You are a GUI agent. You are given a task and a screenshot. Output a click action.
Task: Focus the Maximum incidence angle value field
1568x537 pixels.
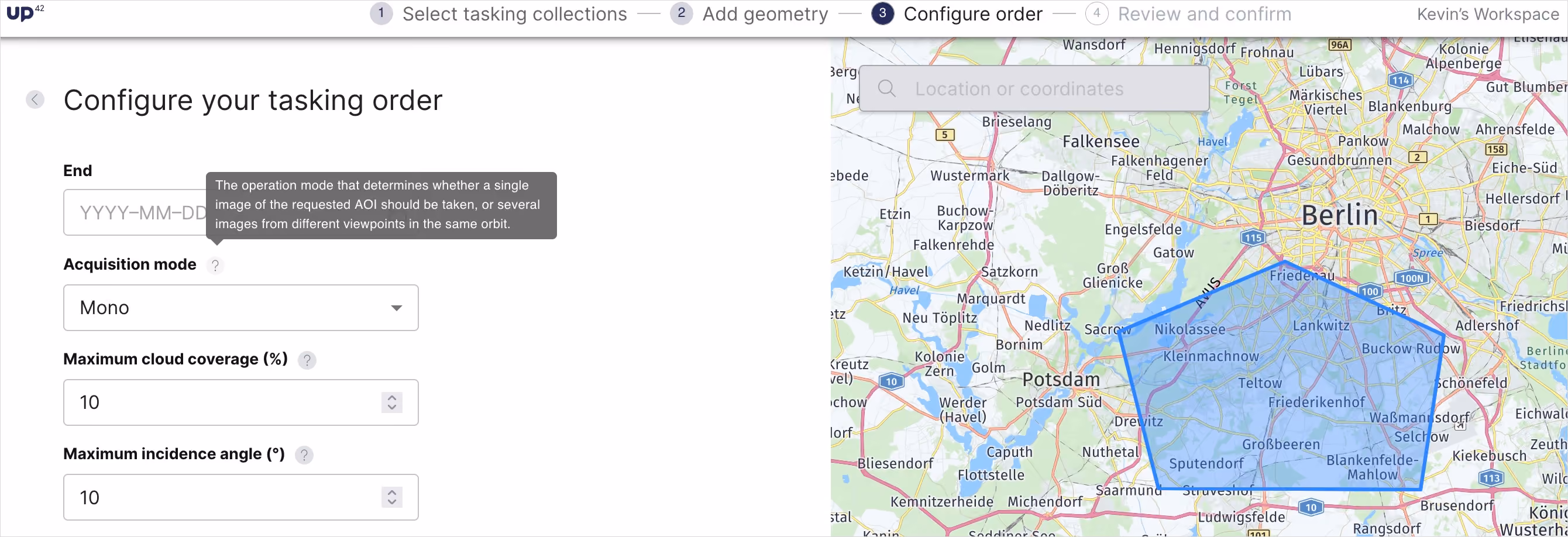(241, 497)
